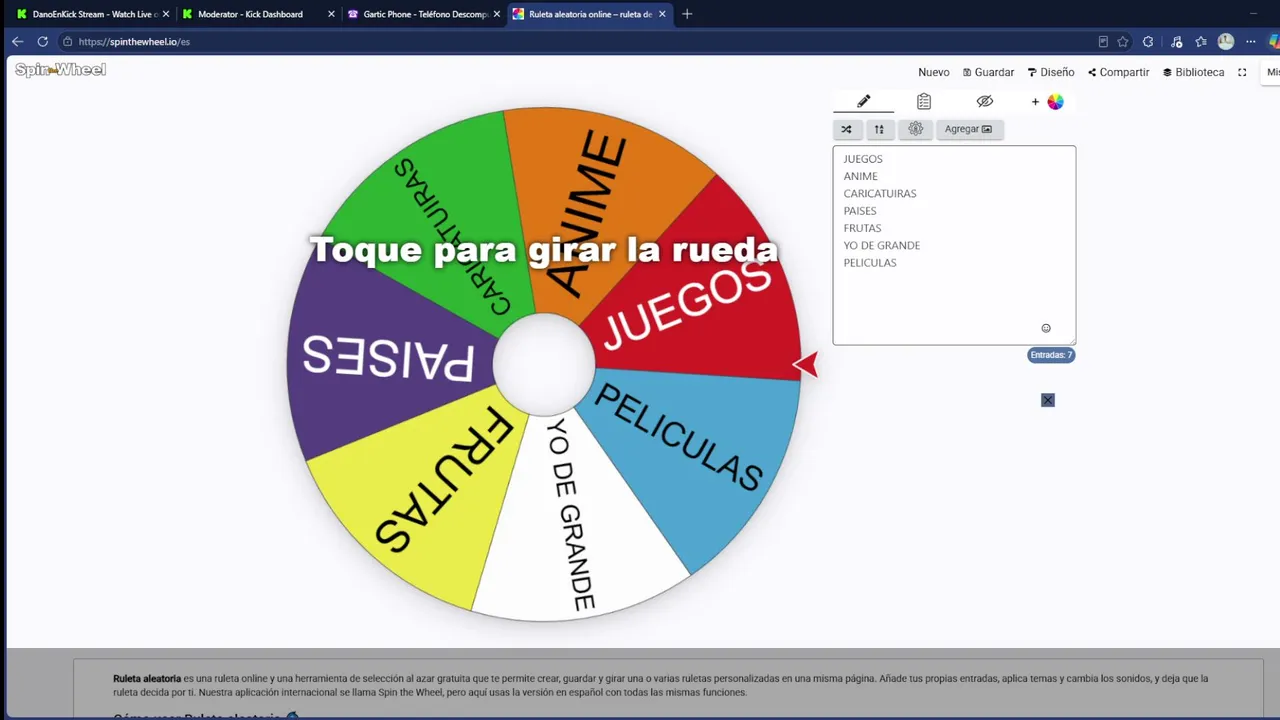This screenshot has width=1280, height=720.
Task: Go back in browser history
Action: point(17,42)
